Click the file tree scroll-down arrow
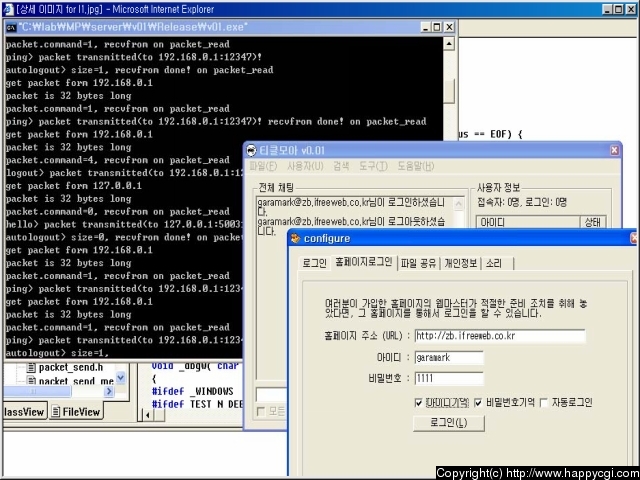This screenshot has width=640, height=480. [x=120, y=378]
